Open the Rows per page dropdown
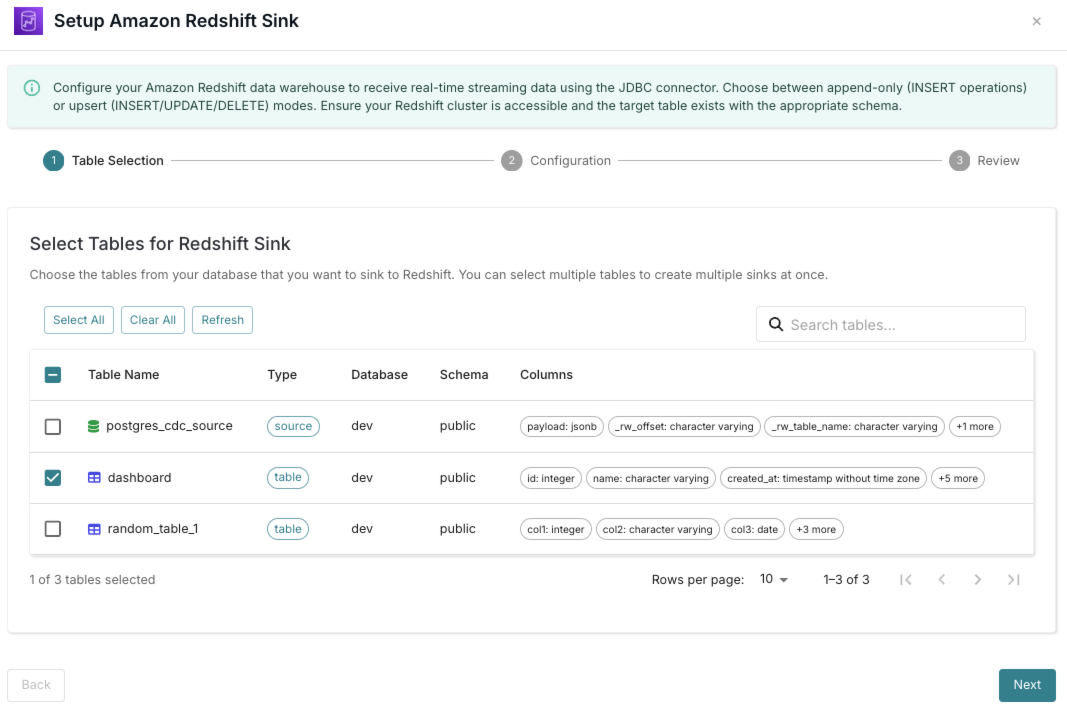1067x715 pixels. click(774, 579)
